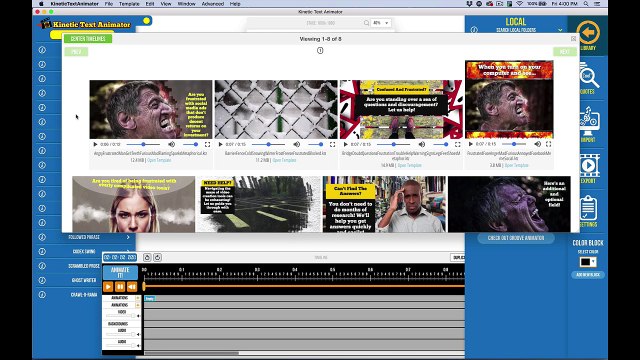Toggle the Video track speaker icon in the timeline
This screenshot has height=360, width=640.
138,316
